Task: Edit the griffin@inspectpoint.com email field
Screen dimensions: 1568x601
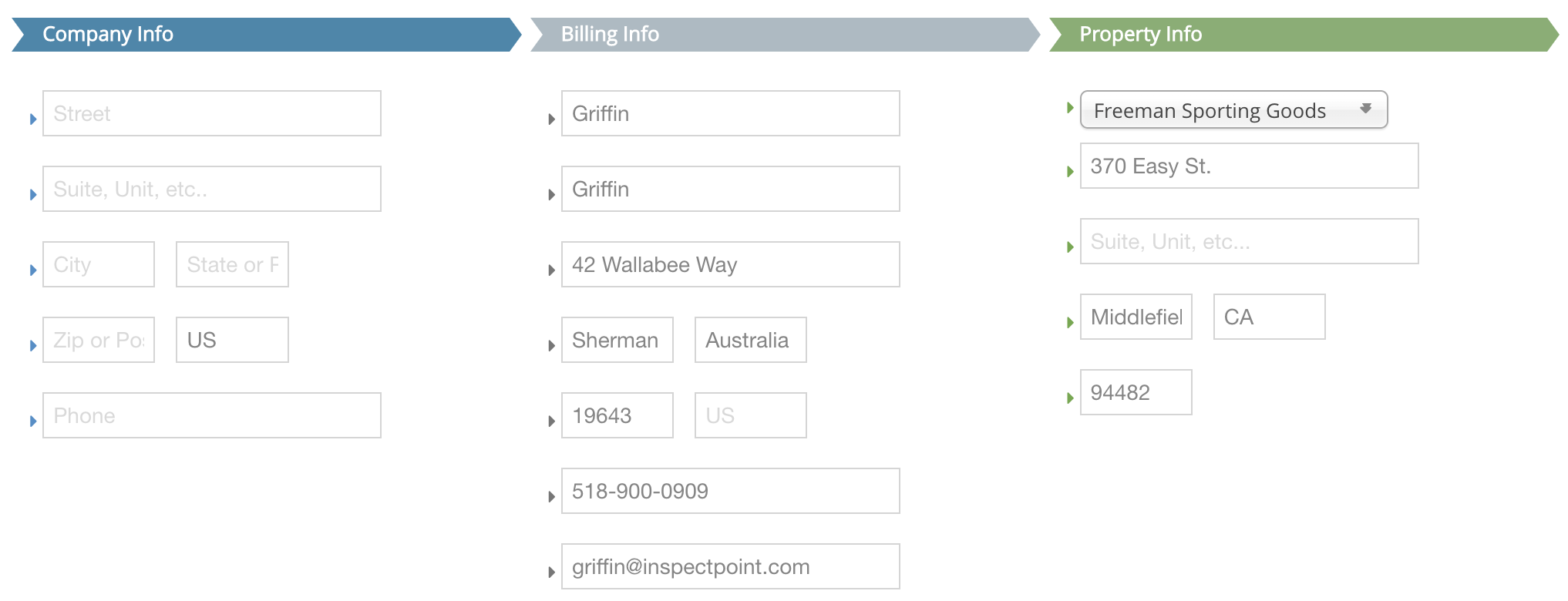Action: click(x=731, y=566)
